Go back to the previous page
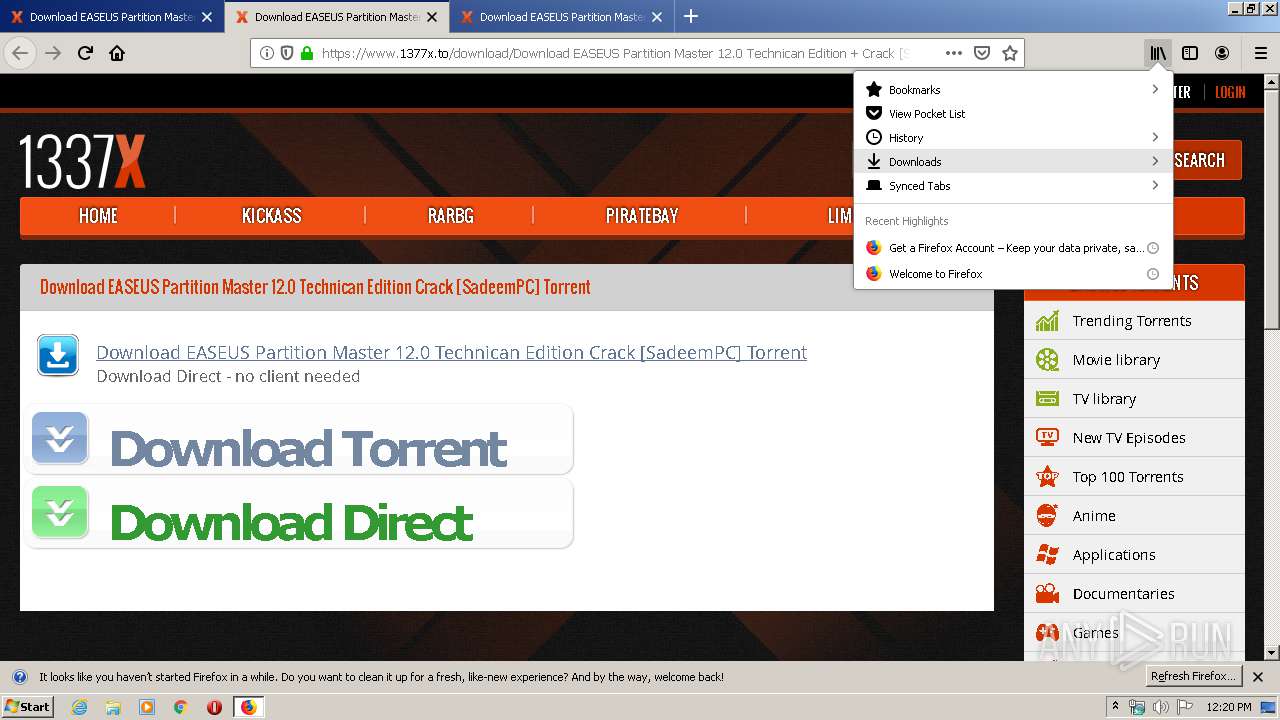Viewport: 1280px width, 720px height. pos(20,53)
